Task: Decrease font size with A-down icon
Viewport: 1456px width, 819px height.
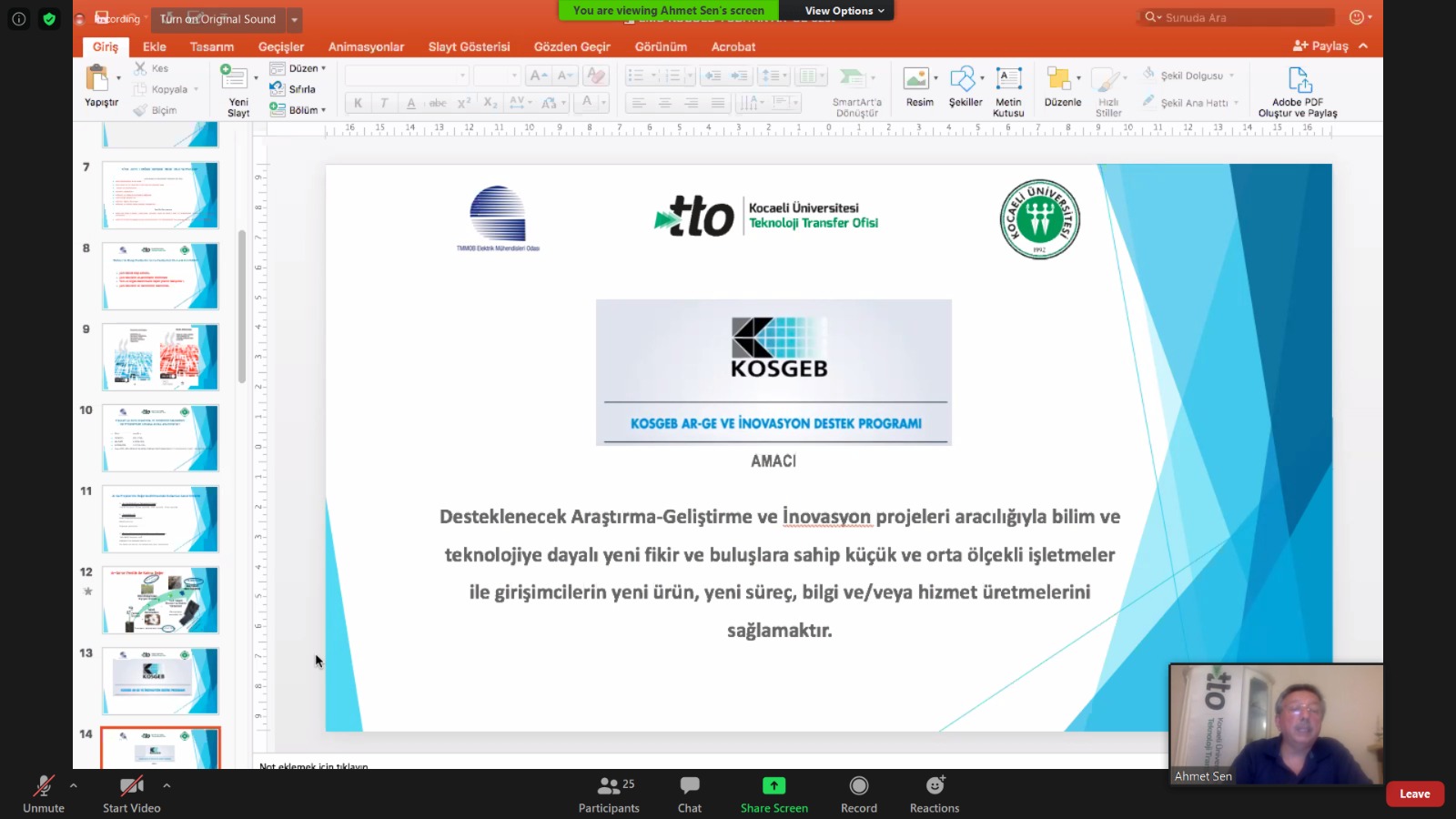Action: point(565,76)
